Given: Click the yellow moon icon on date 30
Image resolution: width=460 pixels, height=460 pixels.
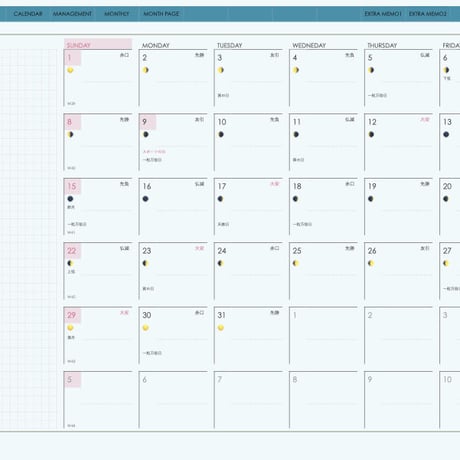Looking at the screenshot, I should 146,328.
